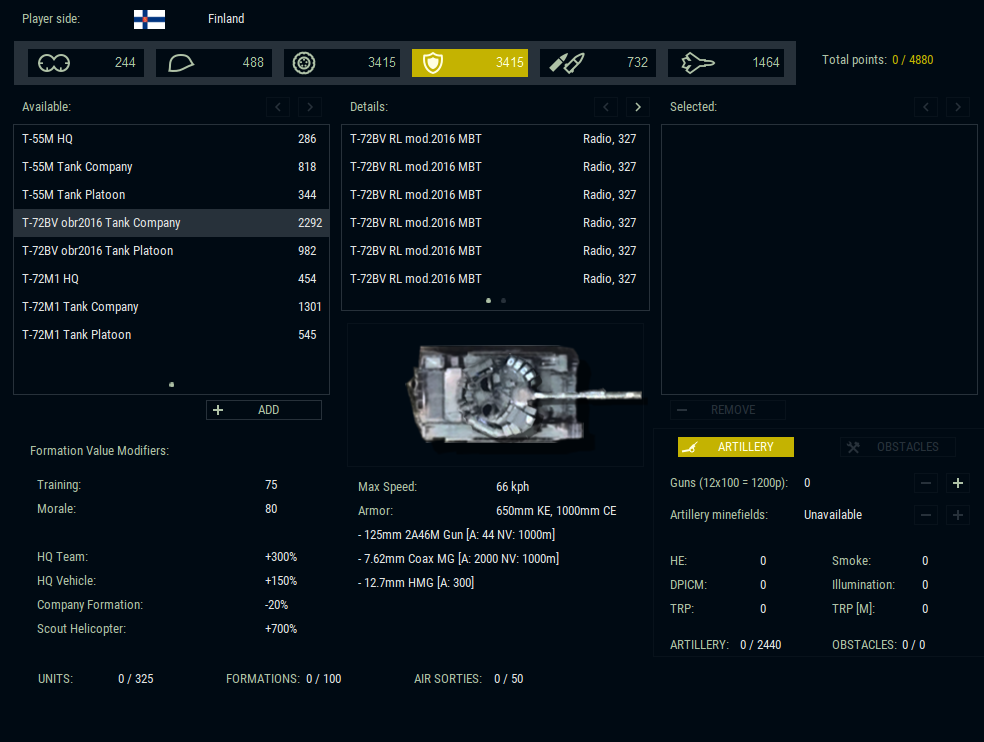The width and height of the screenshot is (984, 742).
Task: Select the missiles support category tab
Action: coord(597,63)
